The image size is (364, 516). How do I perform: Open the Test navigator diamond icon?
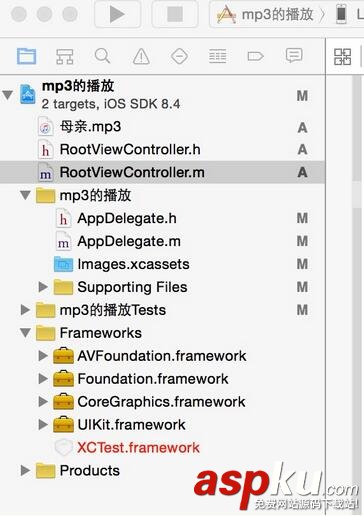180,56
